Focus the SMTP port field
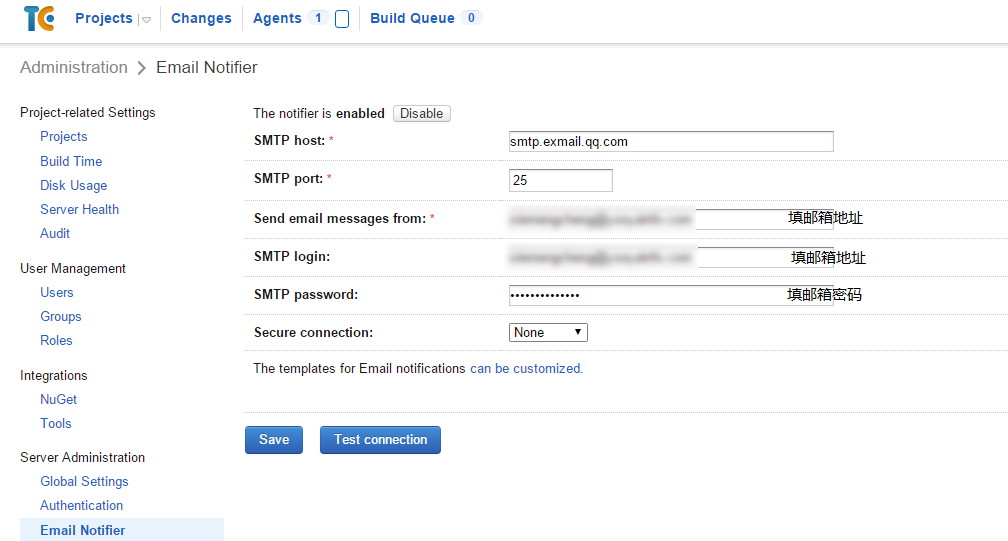 (x=560, y=181)
